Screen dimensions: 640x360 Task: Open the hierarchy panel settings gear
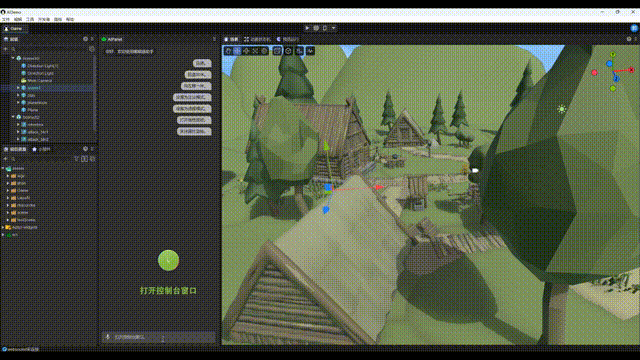click(x=85, y=39)
